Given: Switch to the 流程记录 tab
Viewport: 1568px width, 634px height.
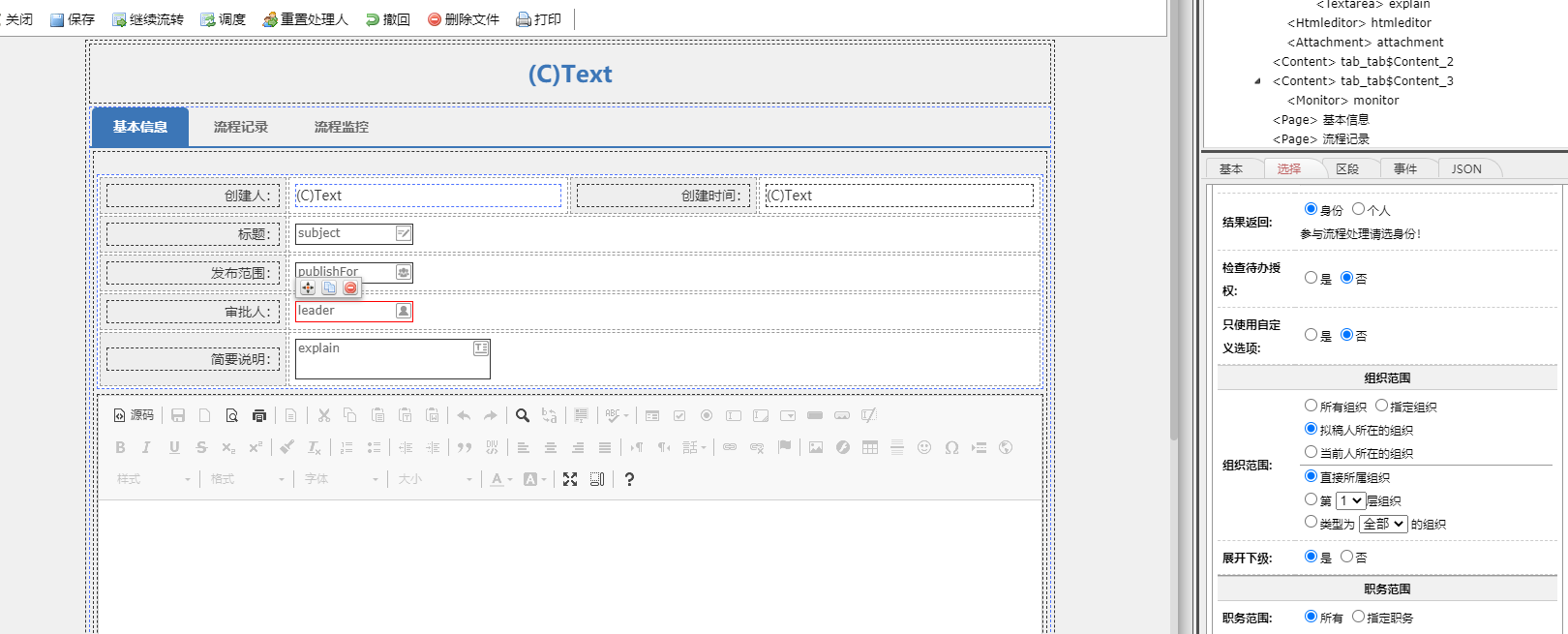Looking at the screenshot, I should pos(241,127).
